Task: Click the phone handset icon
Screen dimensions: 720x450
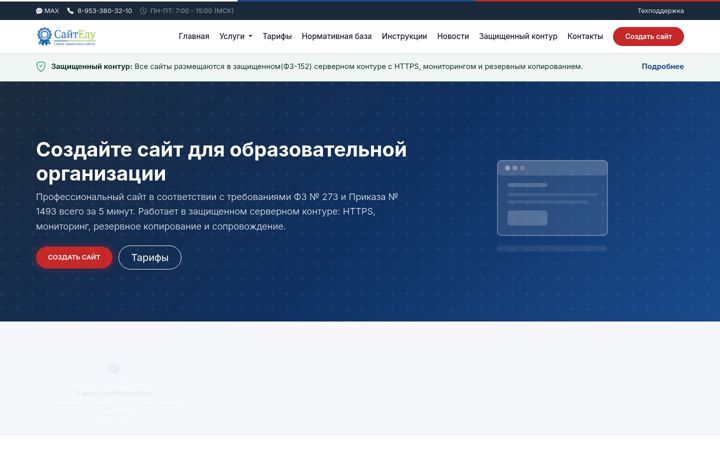Action: pyautogui.click(x=70, y=11)
